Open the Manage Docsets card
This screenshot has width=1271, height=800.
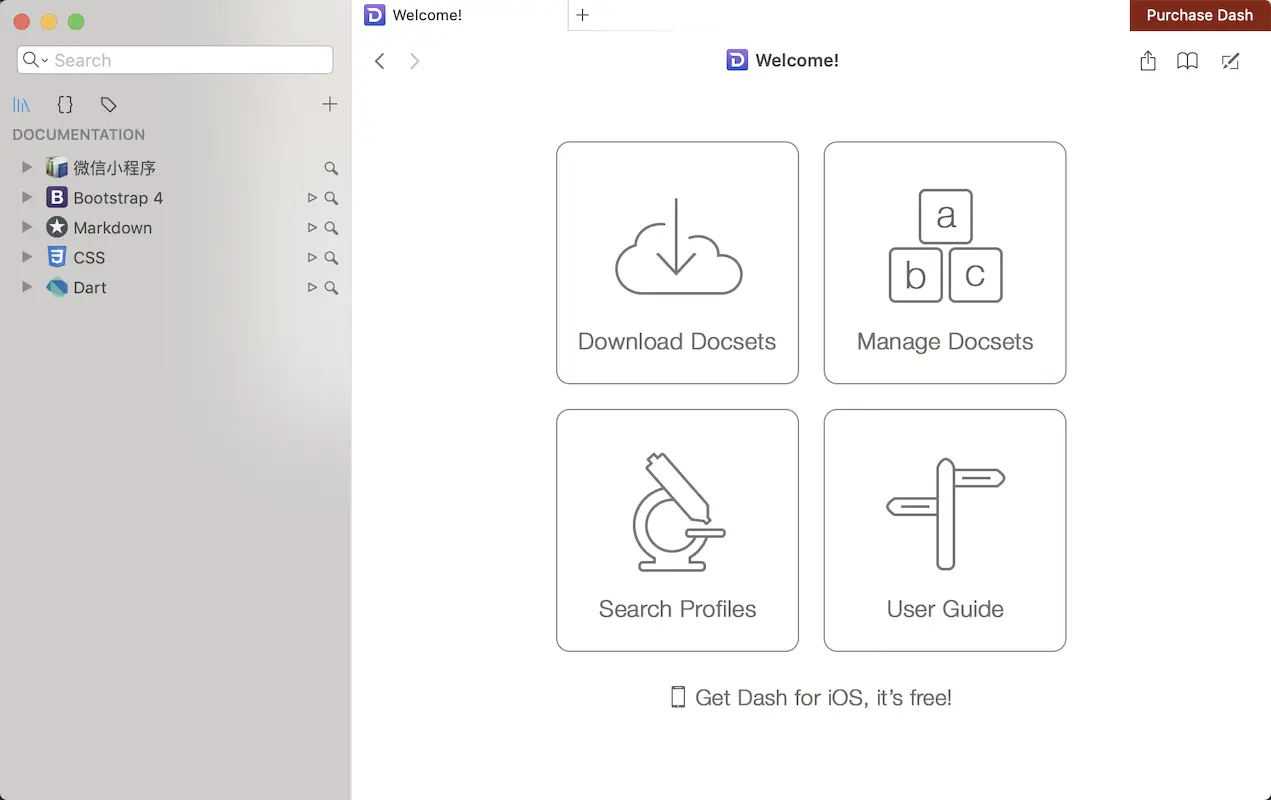tap(945, 262)
